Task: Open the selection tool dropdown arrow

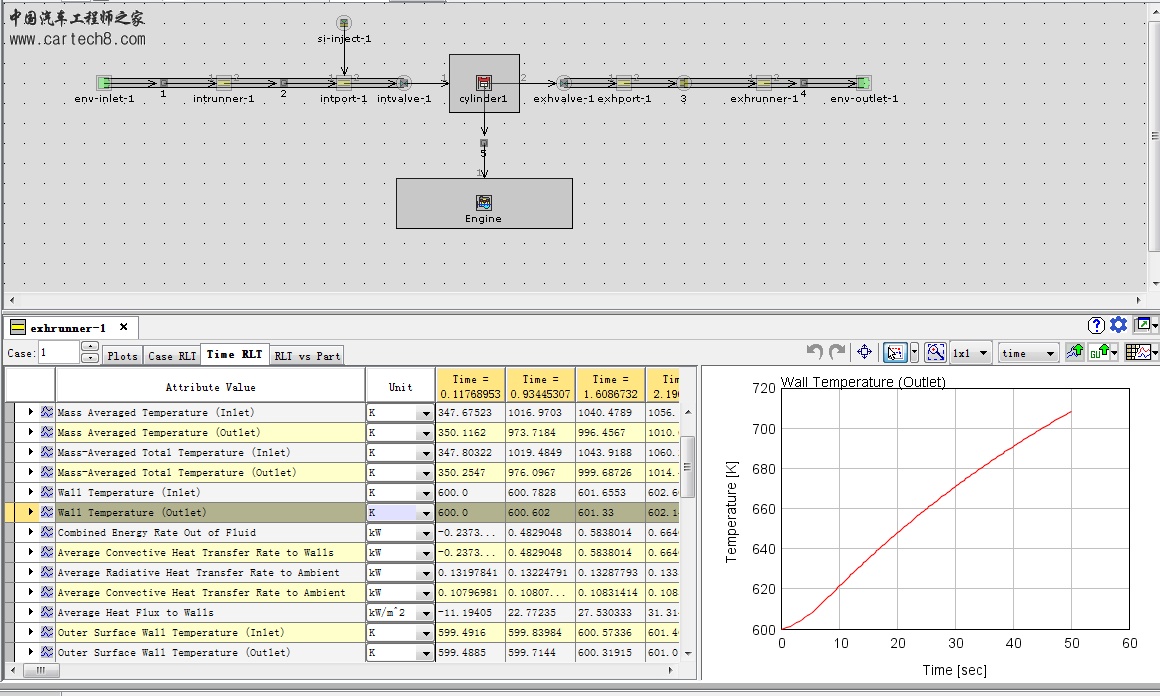Action: coord(914,352)
